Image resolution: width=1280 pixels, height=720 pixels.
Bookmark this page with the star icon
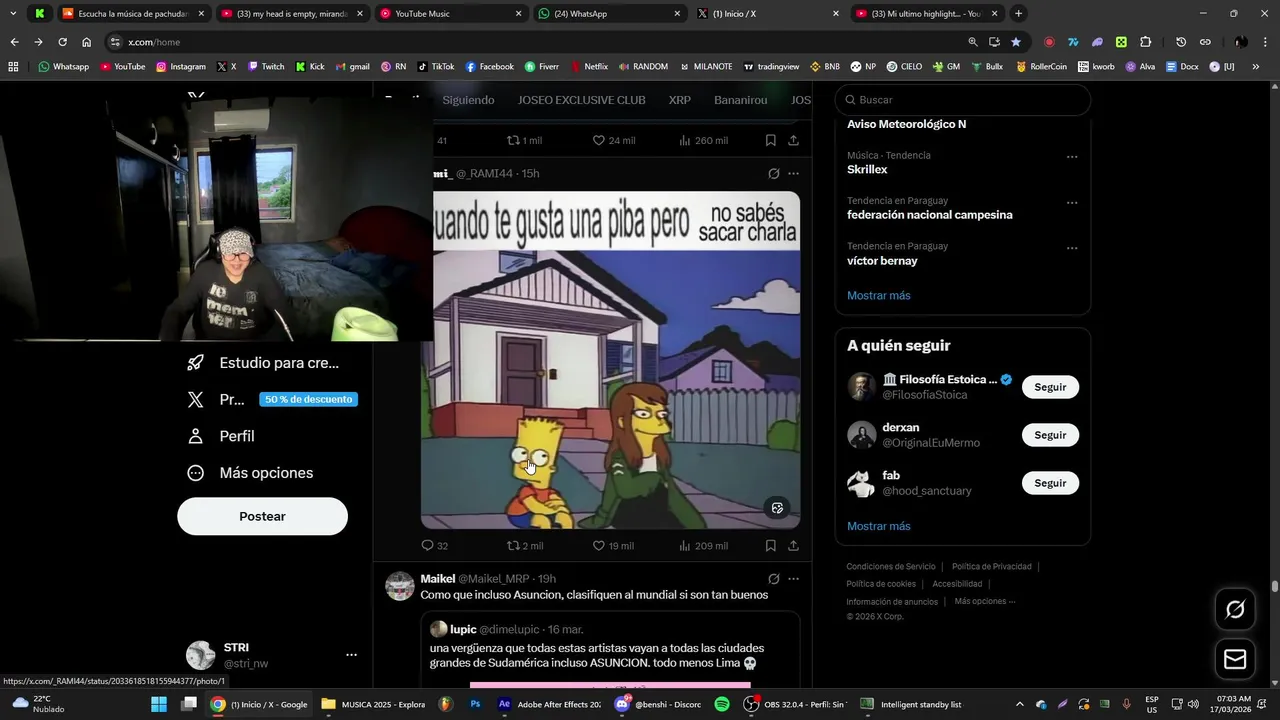coord(1016,42)
